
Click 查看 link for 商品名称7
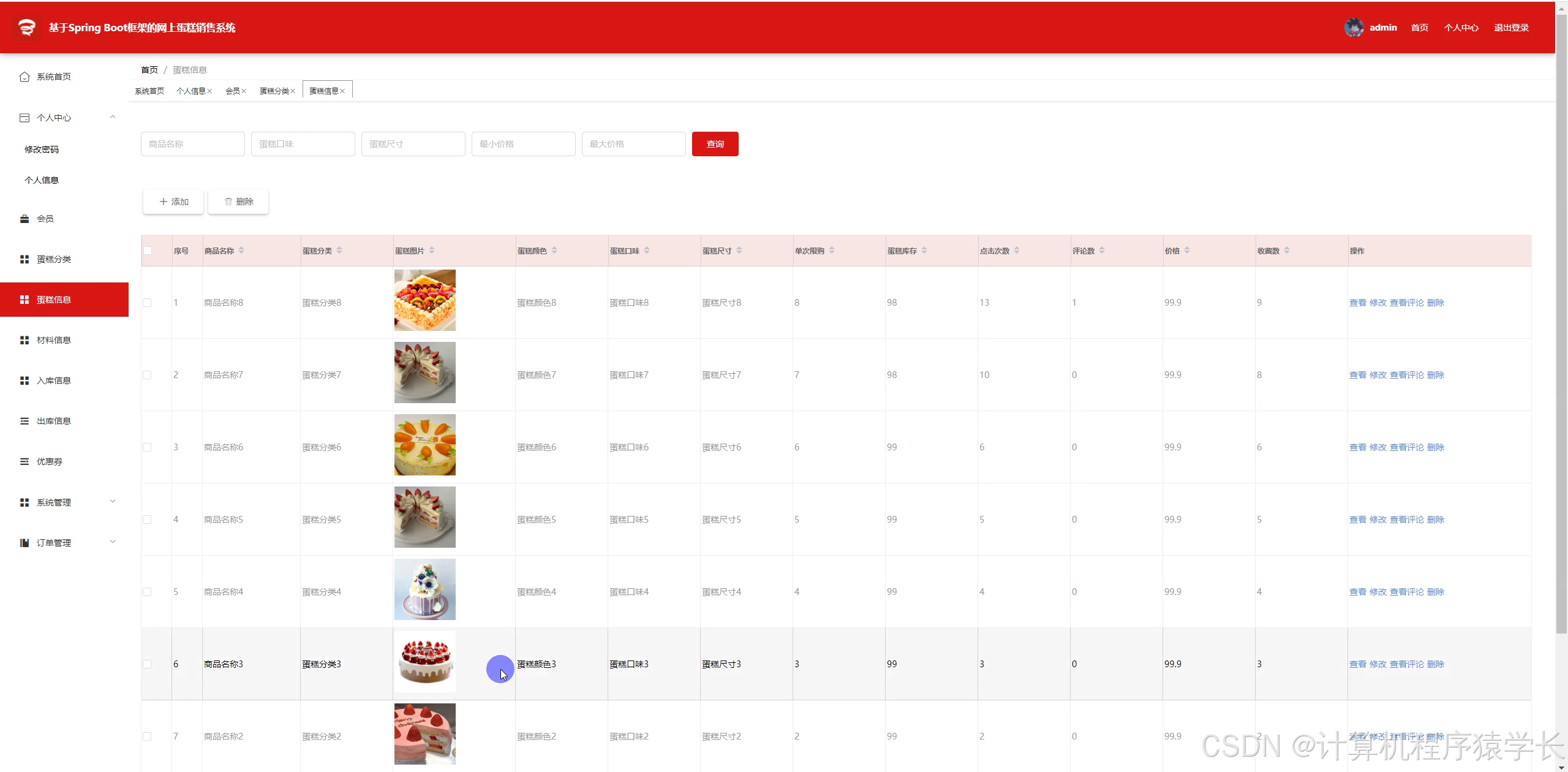click(1357, 375)
